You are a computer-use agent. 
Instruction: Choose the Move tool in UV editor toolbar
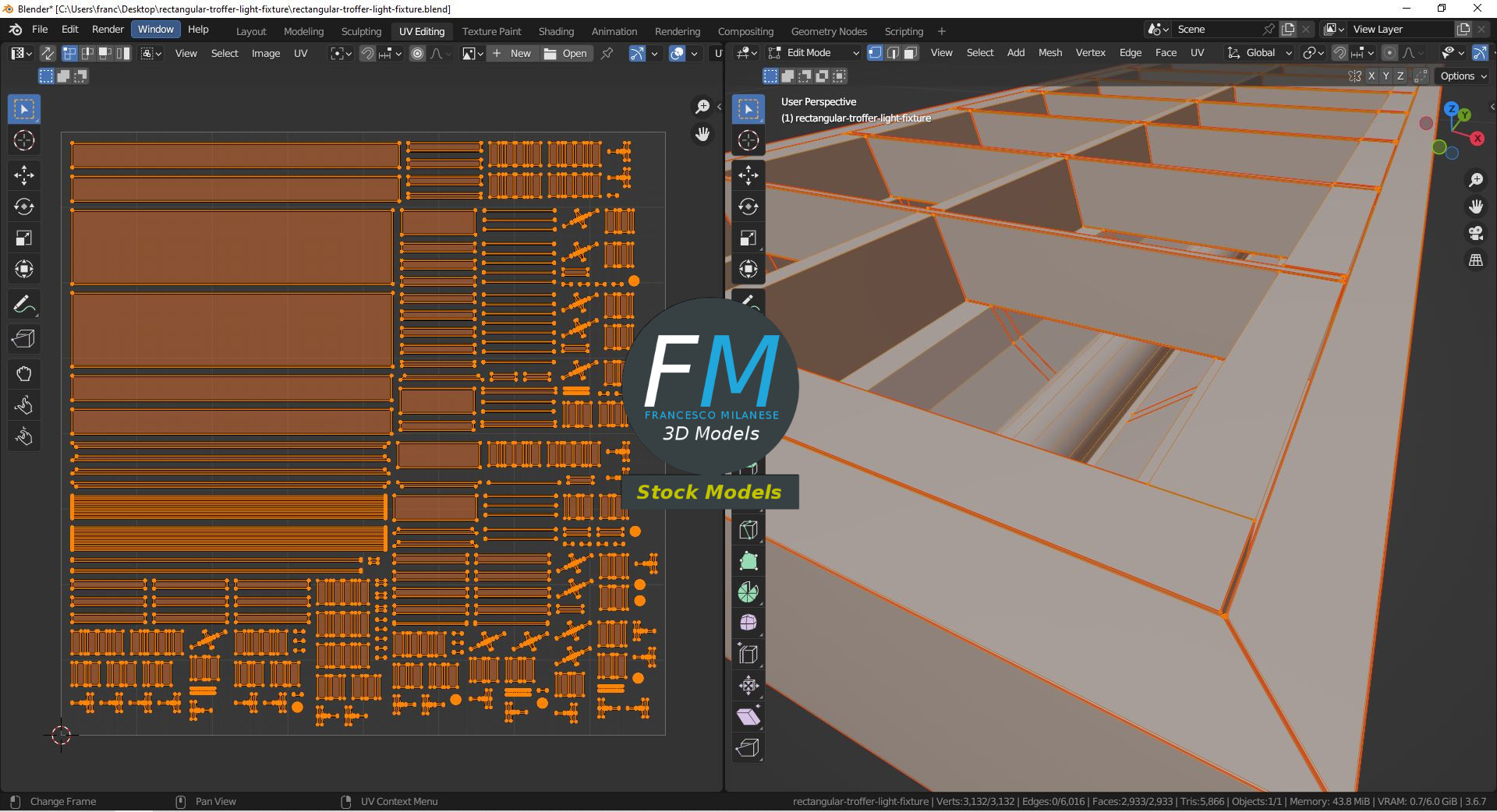coord(24,175)
